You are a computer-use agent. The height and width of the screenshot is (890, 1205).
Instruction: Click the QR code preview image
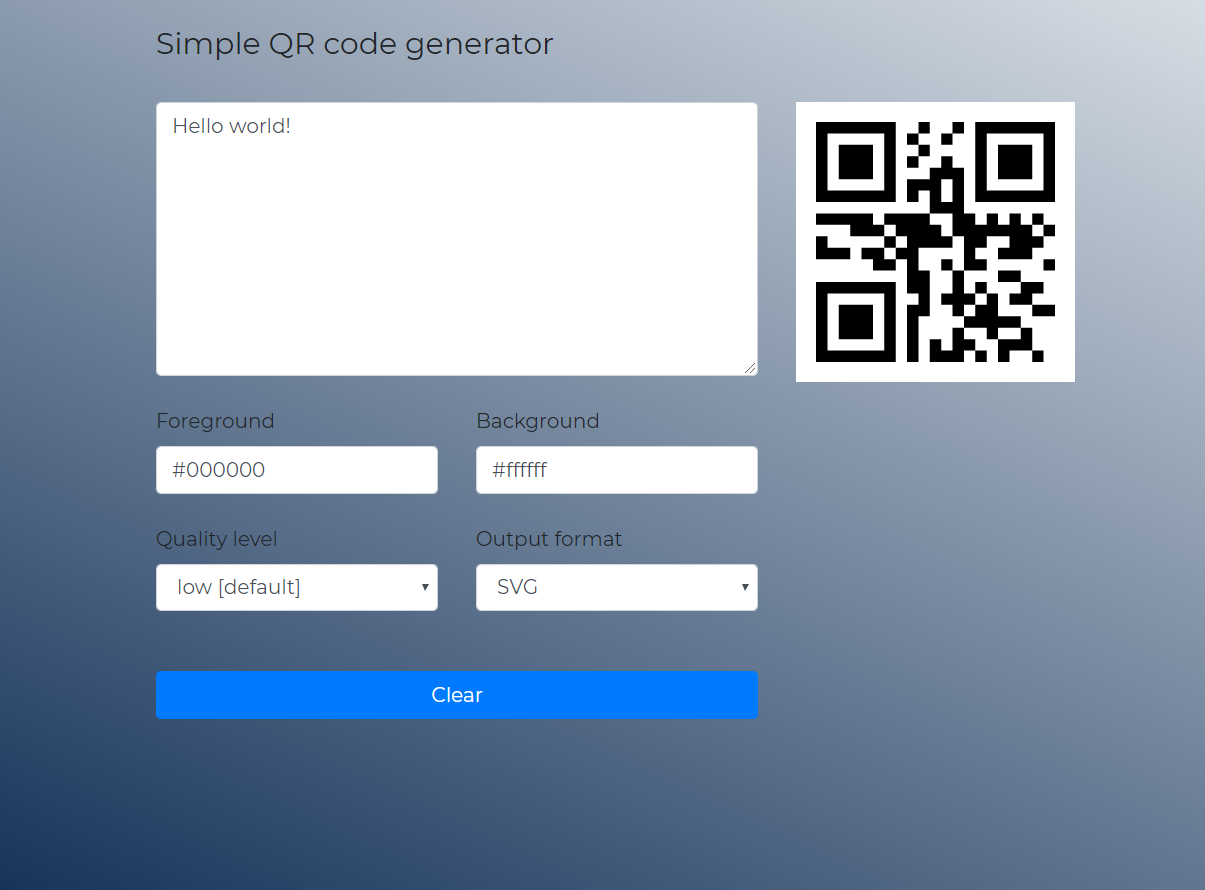(x=935, y=241)
